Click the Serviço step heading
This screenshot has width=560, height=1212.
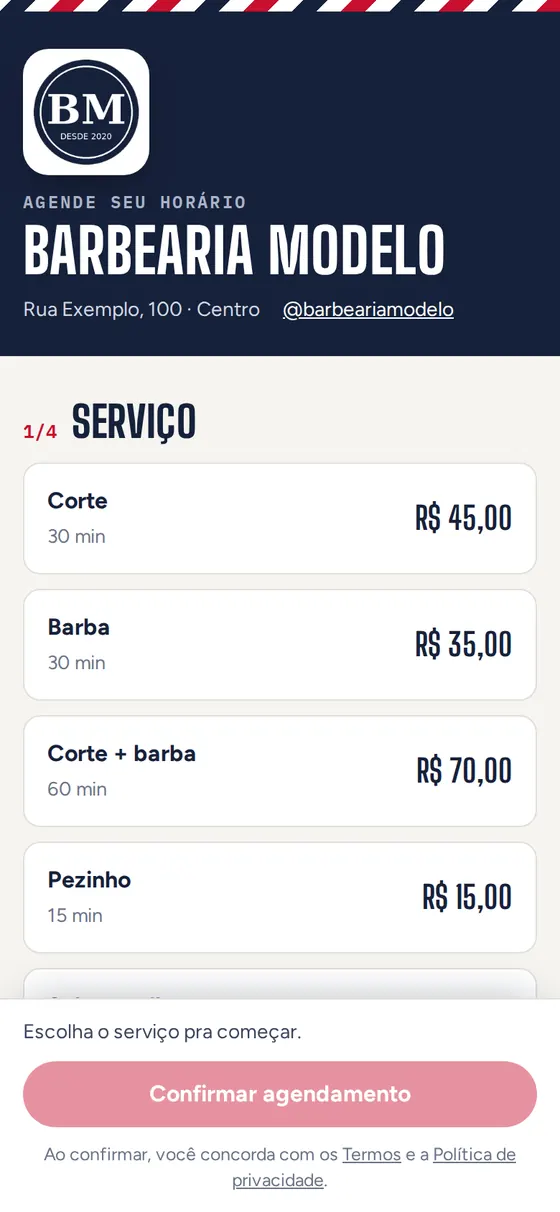click(x=134, y=423)
